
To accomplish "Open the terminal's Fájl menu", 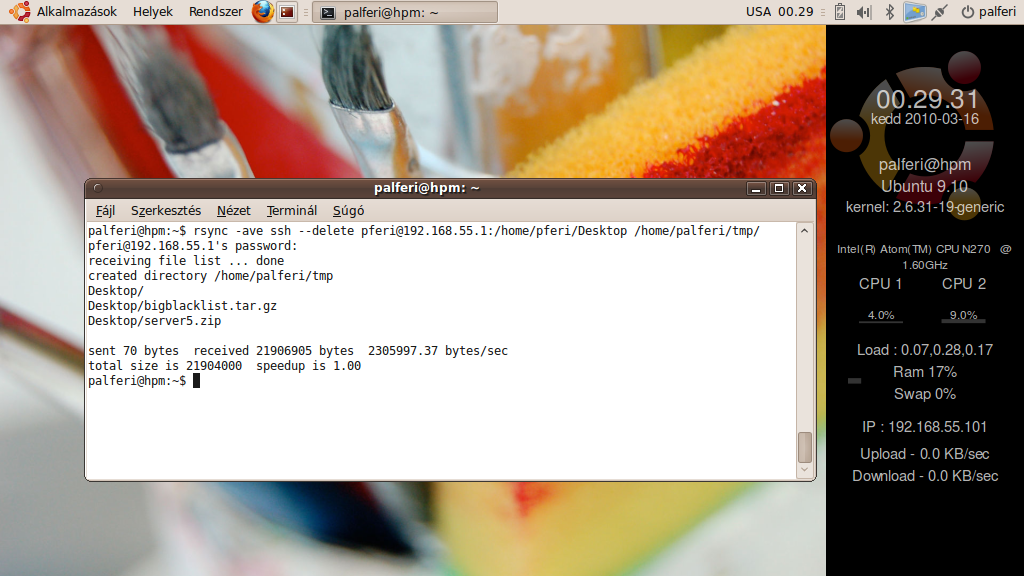I will (x=105, y=211).
